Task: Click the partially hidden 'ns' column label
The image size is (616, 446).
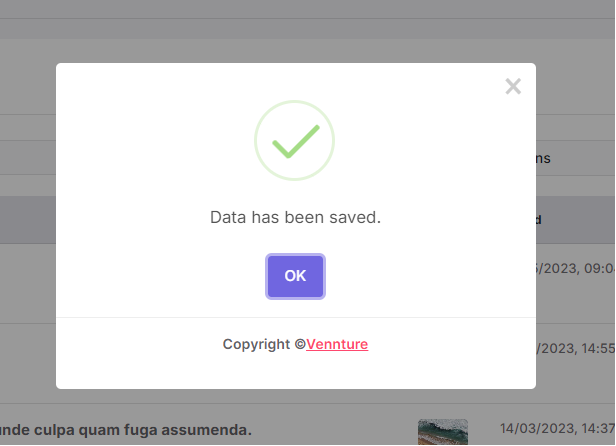Action: [543, 158]
